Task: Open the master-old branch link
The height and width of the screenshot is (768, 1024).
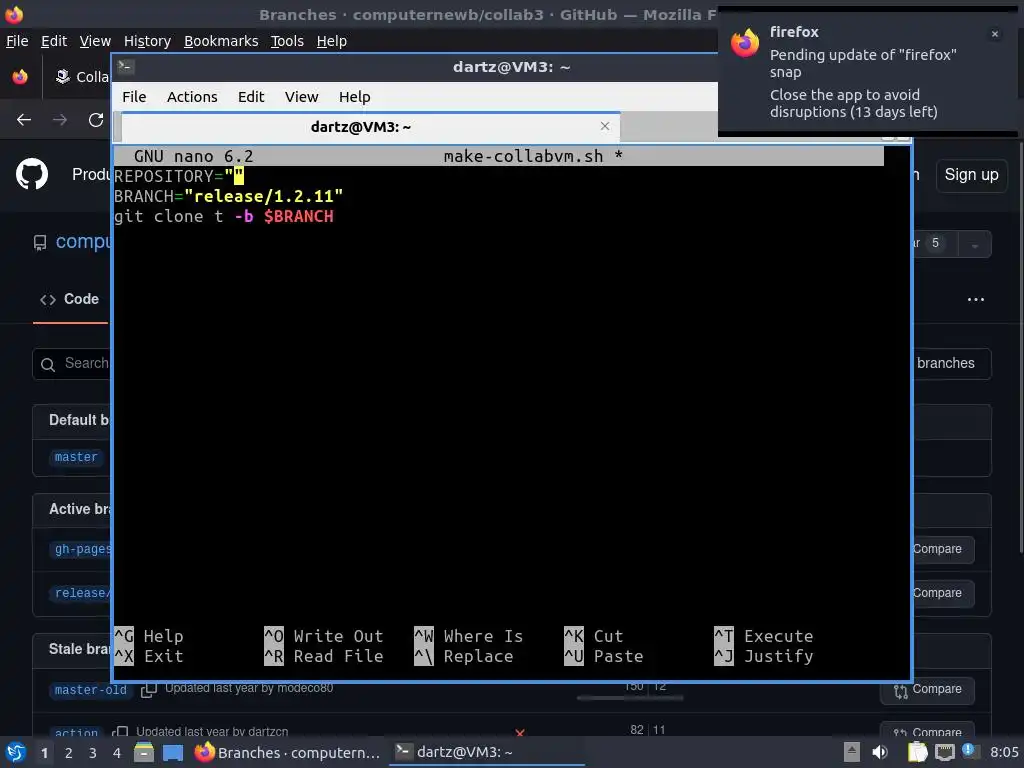Action: pyautogui.click(x=90, y=690)
